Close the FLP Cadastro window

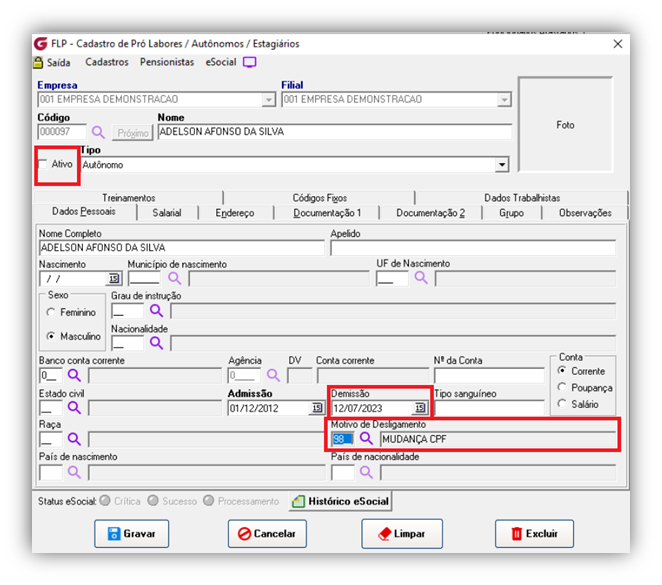click(618, 44)
